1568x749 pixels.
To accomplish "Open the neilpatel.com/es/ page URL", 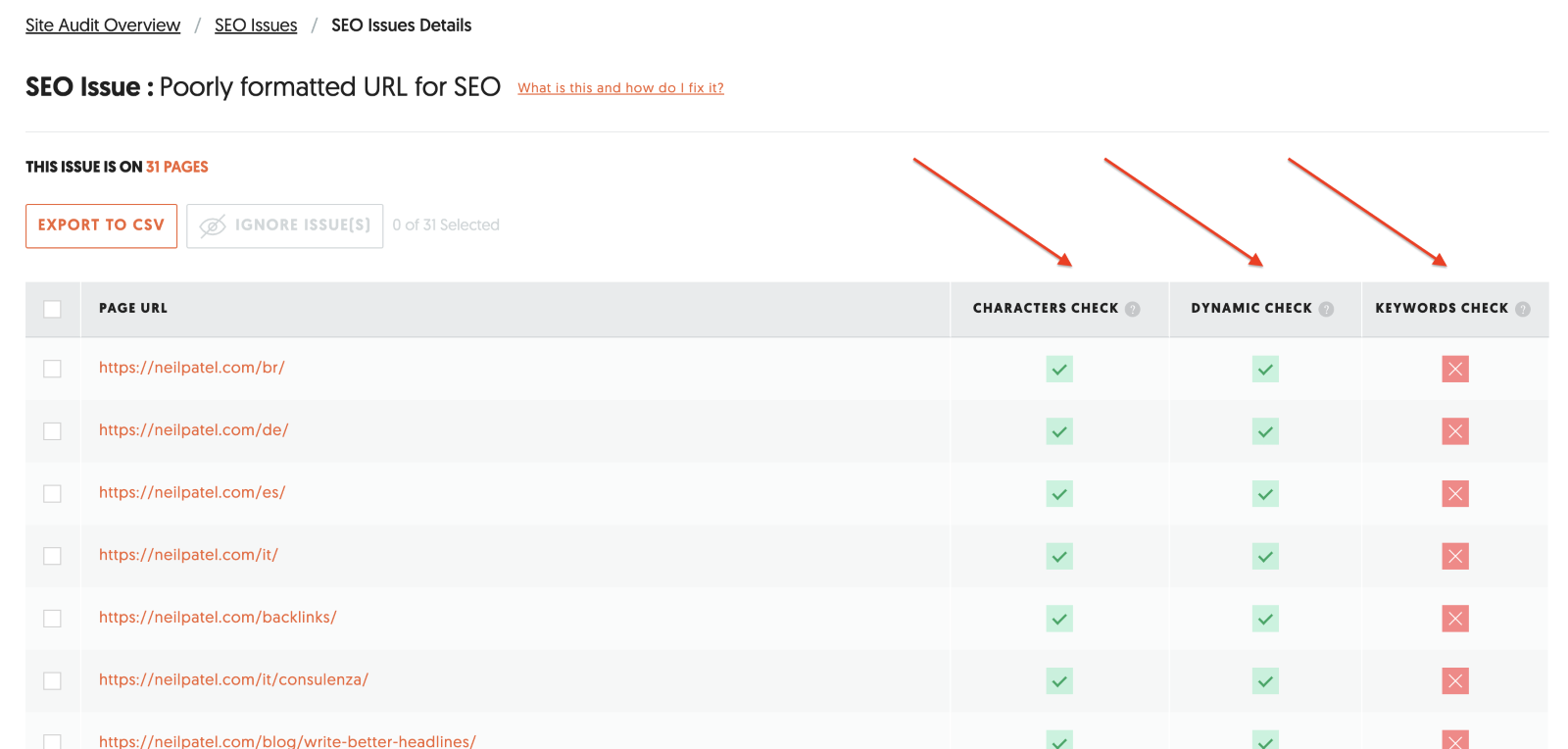I will 192,492.
